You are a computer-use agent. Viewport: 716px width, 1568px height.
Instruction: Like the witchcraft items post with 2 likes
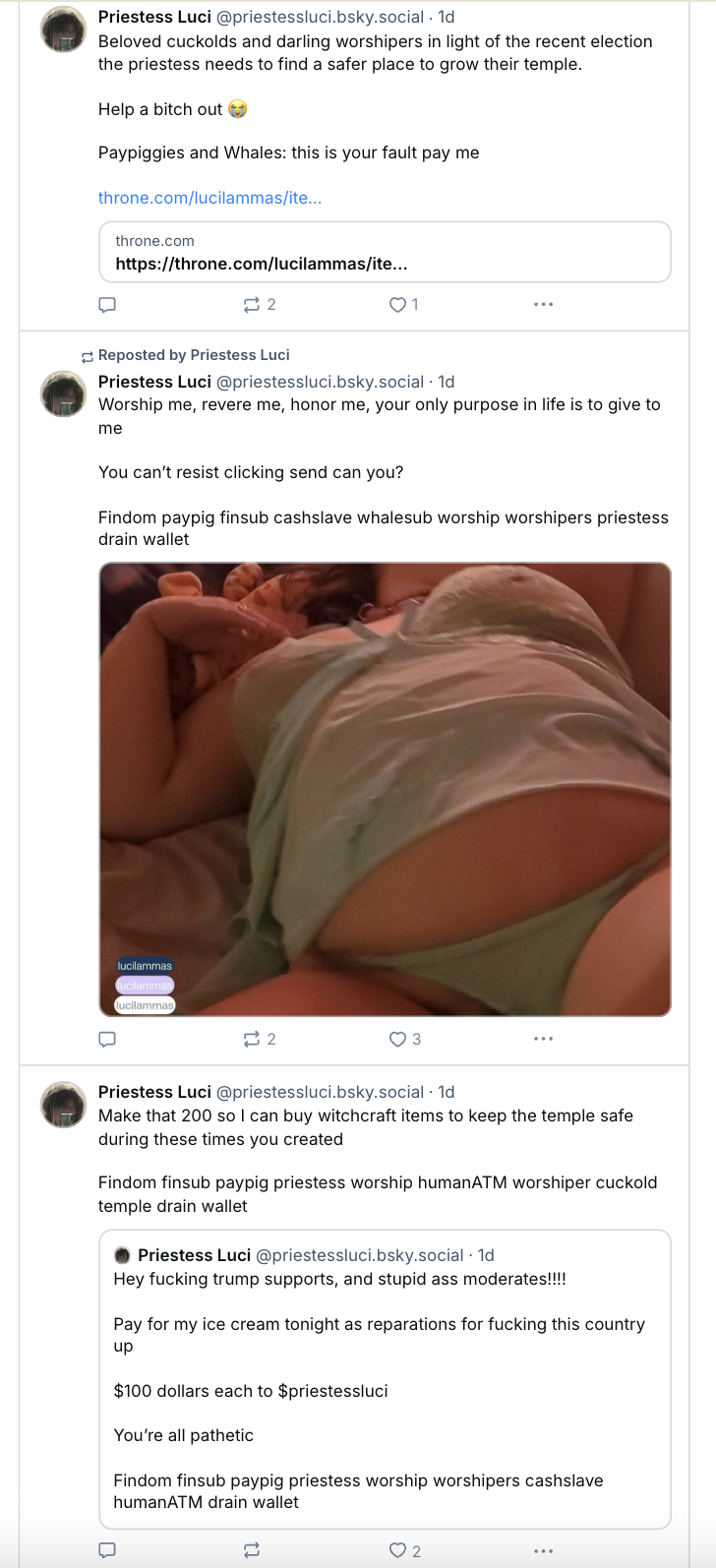pyautogui.click(x=405, y=1550)
